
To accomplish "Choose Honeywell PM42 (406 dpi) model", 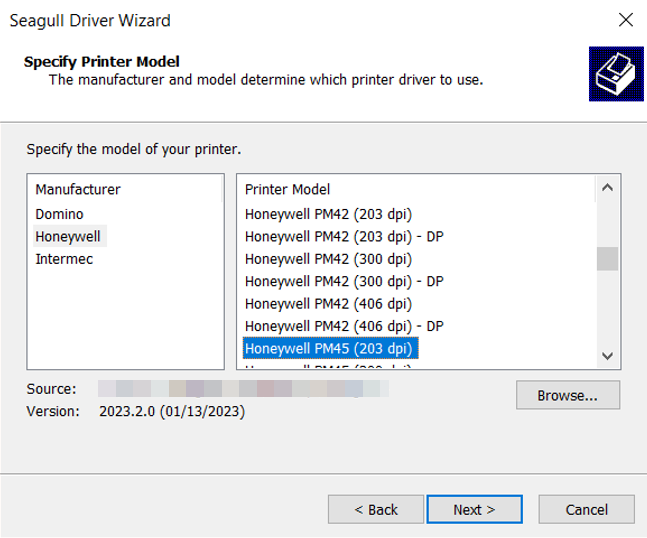I will tap(328, 304).
